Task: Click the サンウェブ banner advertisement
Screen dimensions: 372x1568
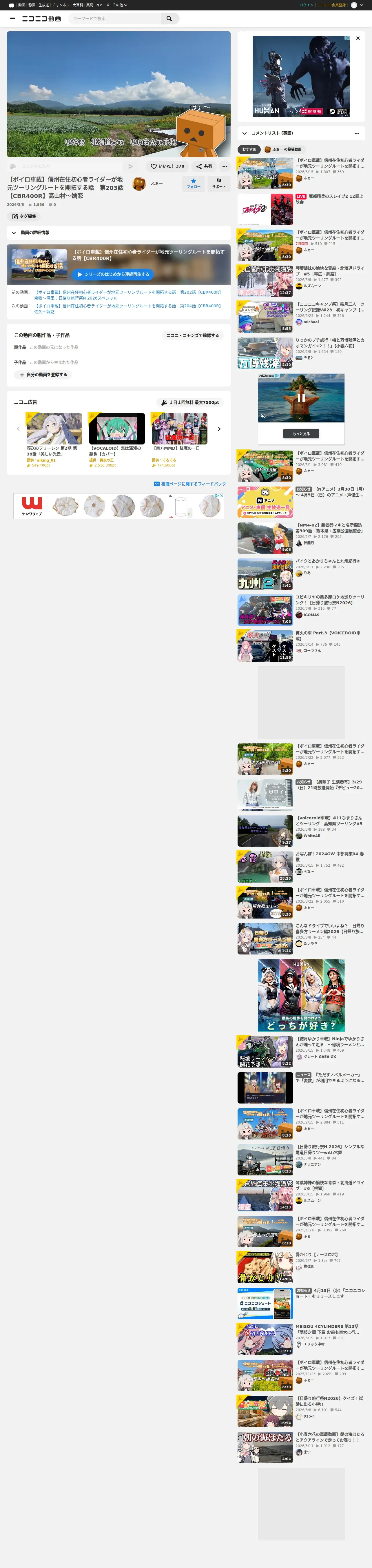Action: point(118,506)
